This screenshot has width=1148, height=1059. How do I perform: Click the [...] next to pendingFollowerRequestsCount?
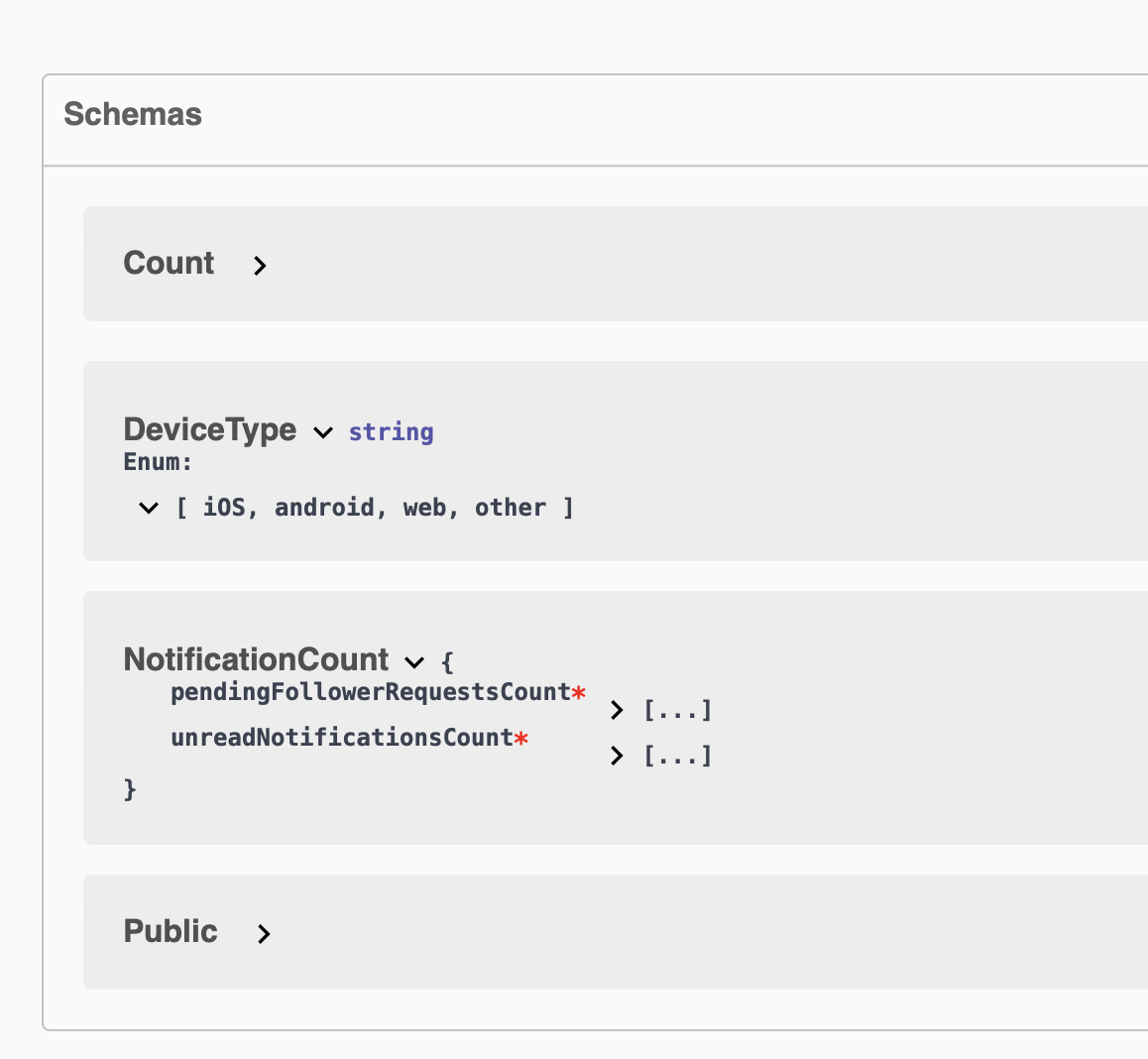pos(677,710)
